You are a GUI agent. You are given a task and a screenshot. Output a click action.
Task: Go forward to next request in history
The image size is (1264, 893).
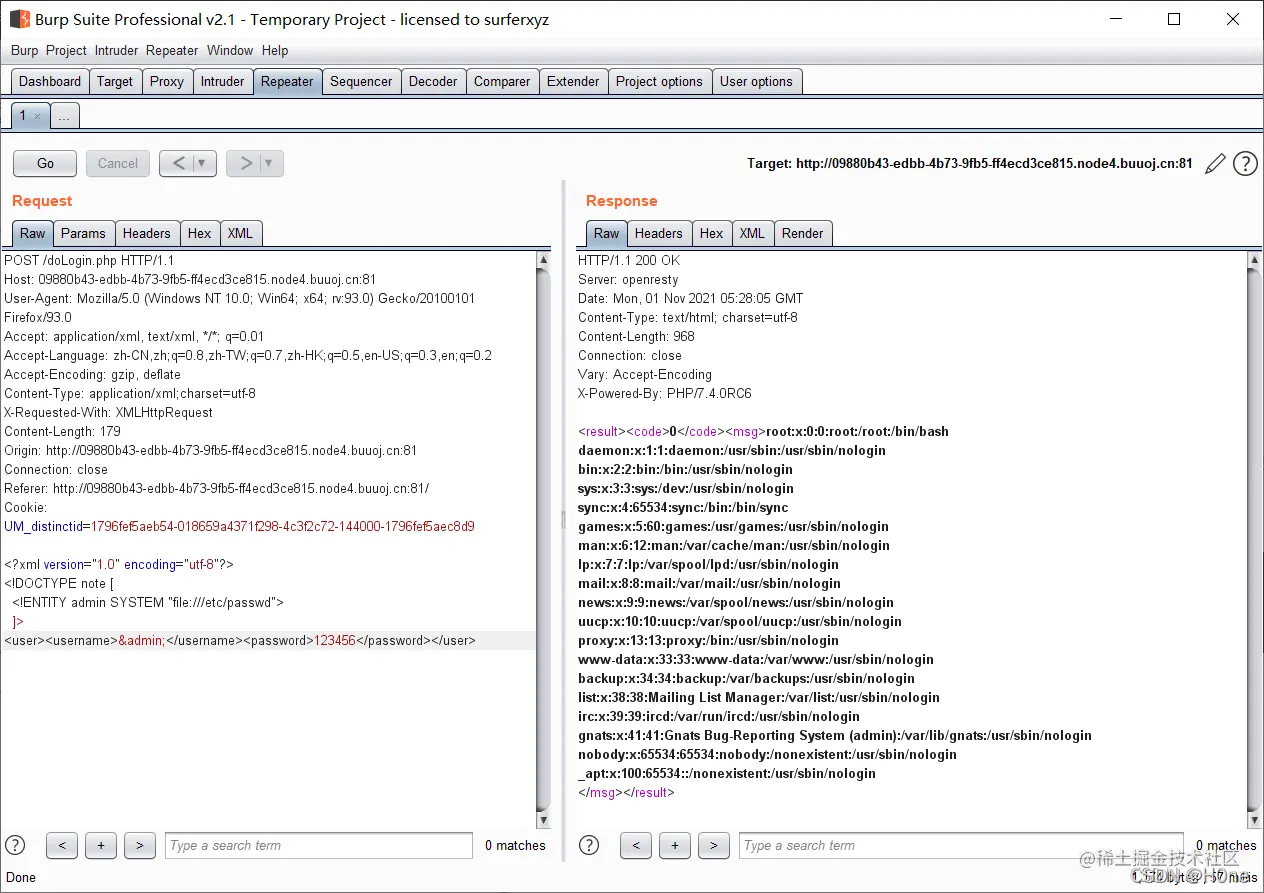coord(244,164)
